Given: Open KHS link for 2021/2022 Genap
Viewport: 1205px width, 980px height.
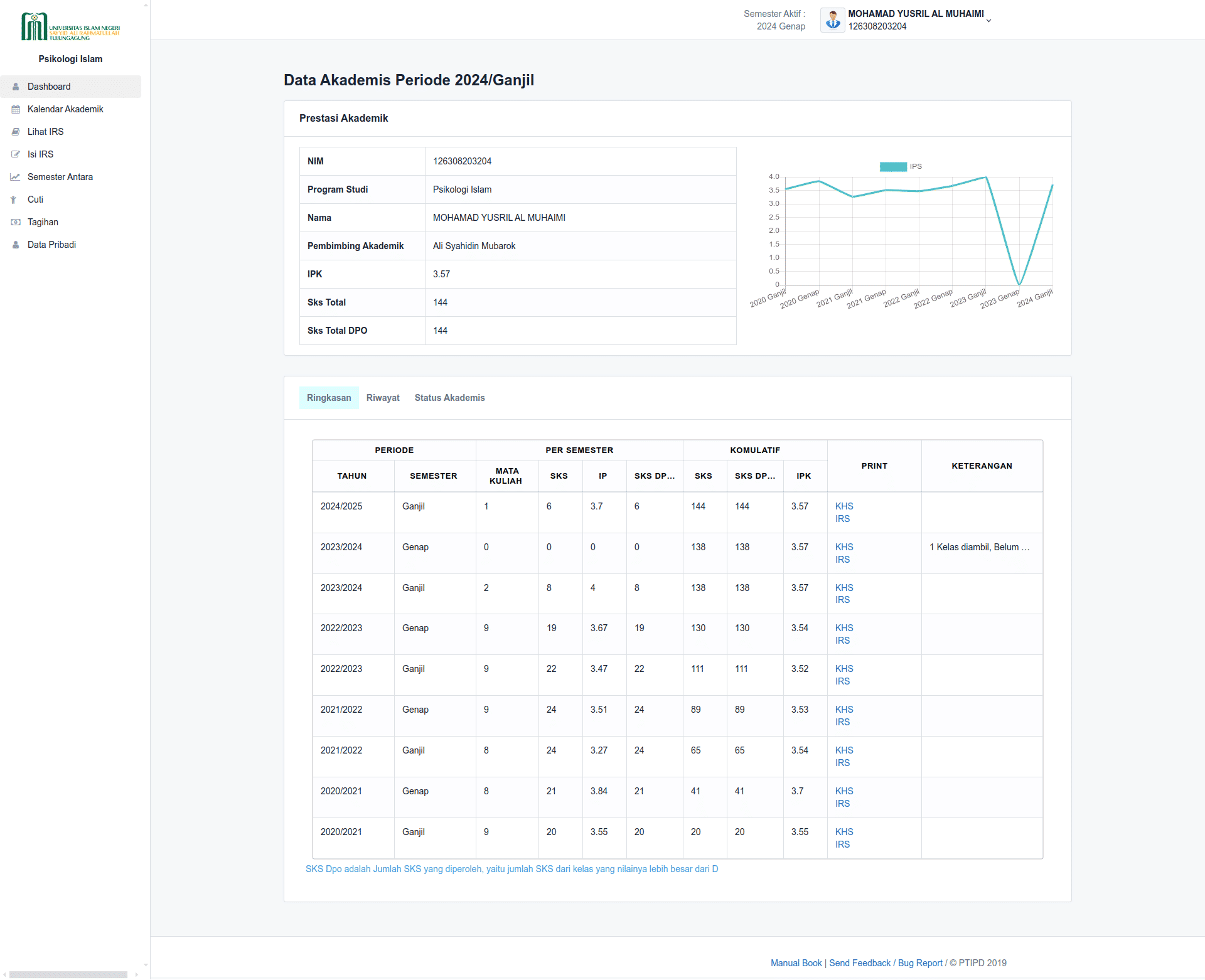Looking at the screenshot, I should coord(844,710).
